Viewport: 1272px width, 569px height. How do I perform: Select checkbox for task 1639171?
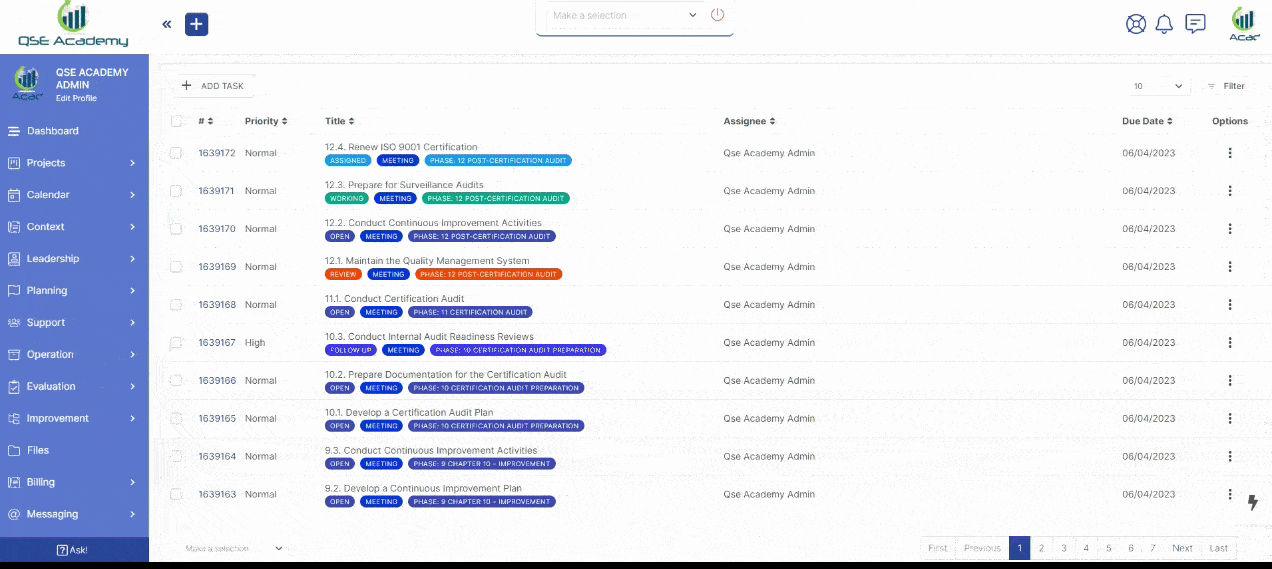pyautogui.click(x=176, y=191)
